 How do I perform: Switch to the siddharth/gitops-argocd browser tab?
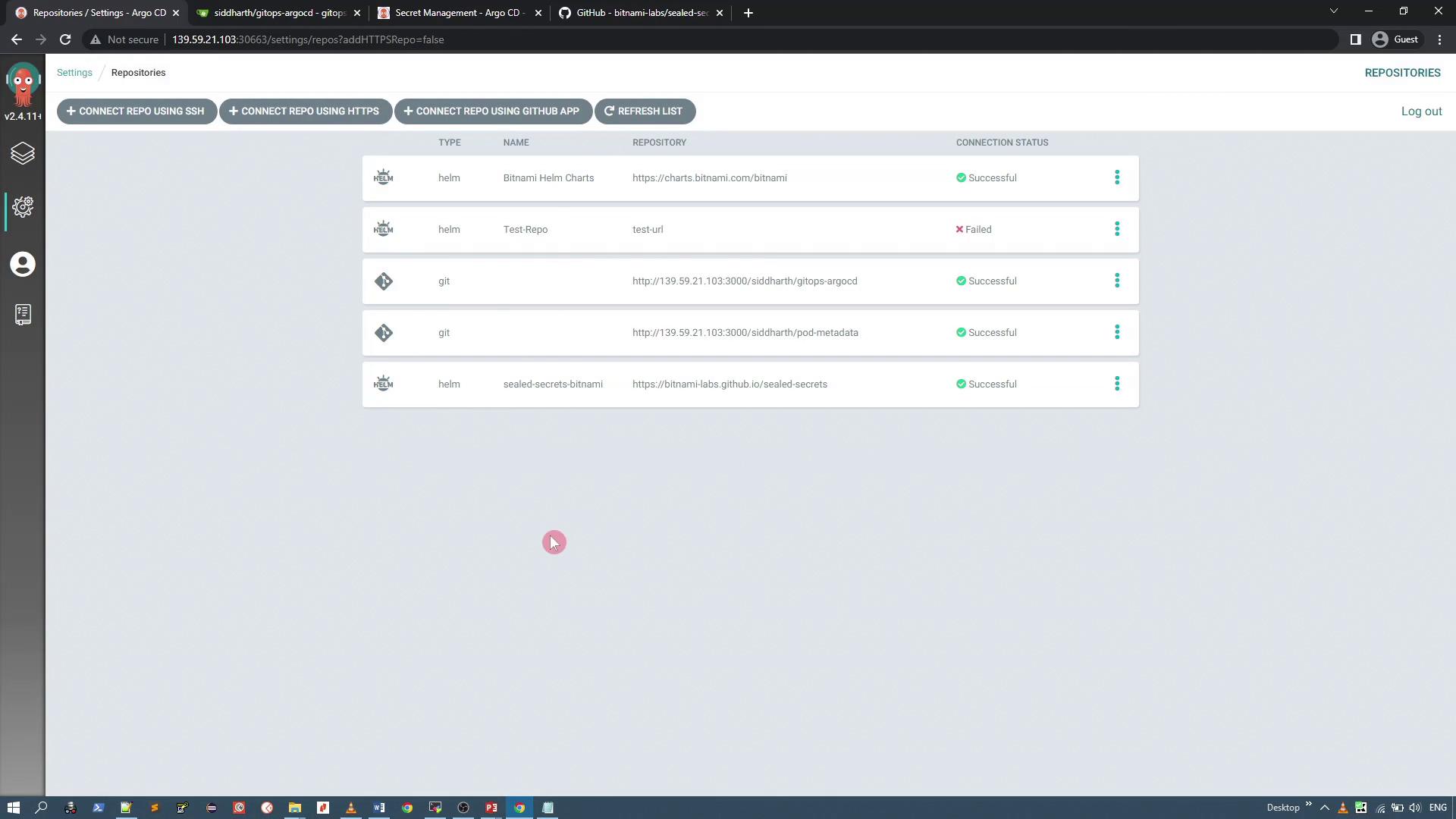[x=278, y=13]
